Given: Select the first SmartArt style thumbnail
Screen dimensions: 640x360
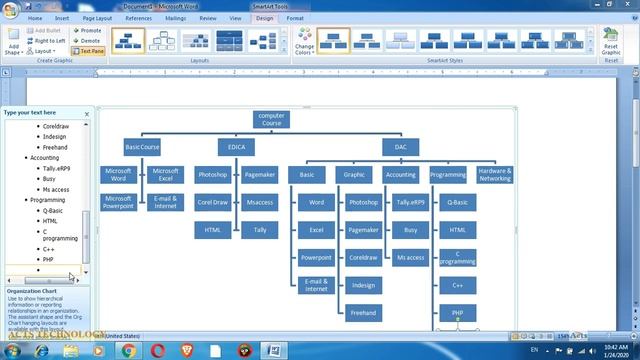Looking at the screenshot, I should pyautogui.click(x=333, y=41).
